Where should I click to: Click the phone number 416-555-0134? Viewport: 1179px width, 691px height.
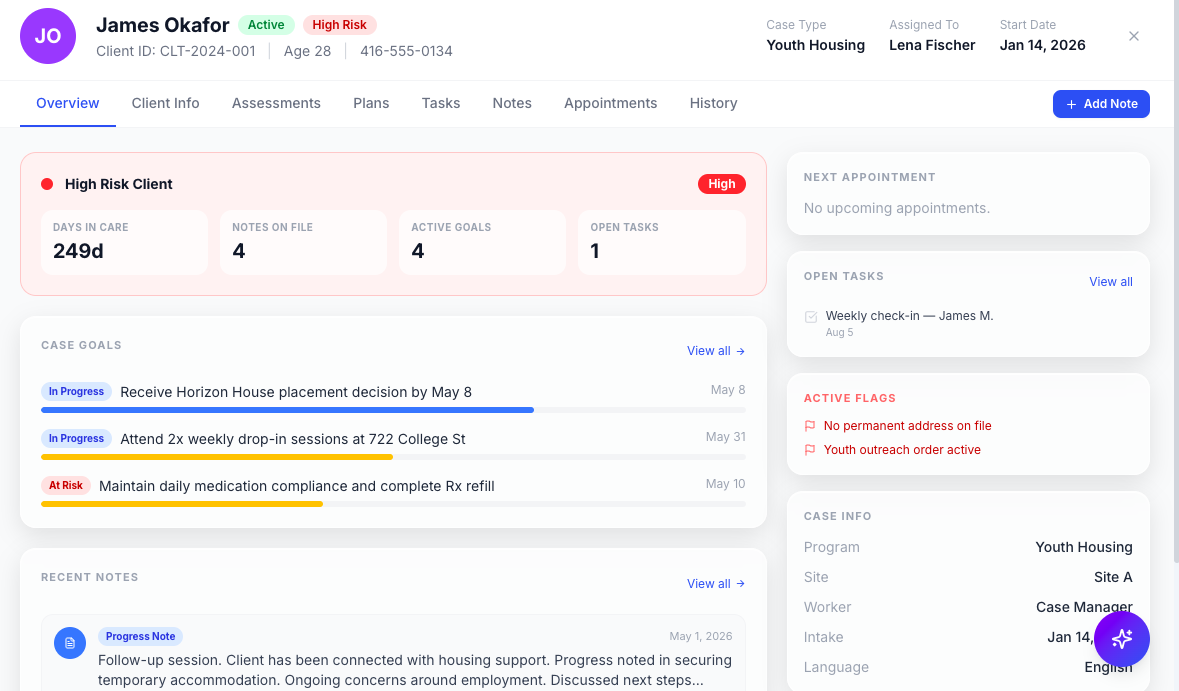[406, 51]
